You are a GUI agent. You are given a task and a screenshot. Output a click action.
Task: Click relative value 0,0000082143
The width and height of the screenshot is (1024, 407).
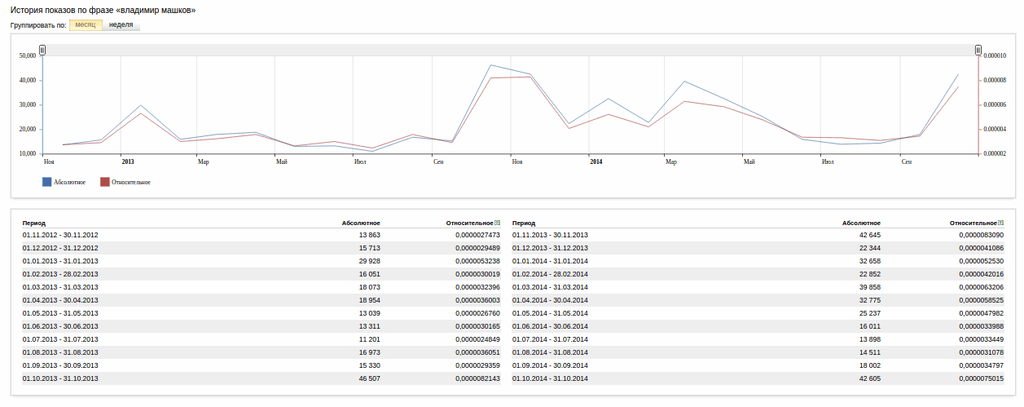coord(477,378)
